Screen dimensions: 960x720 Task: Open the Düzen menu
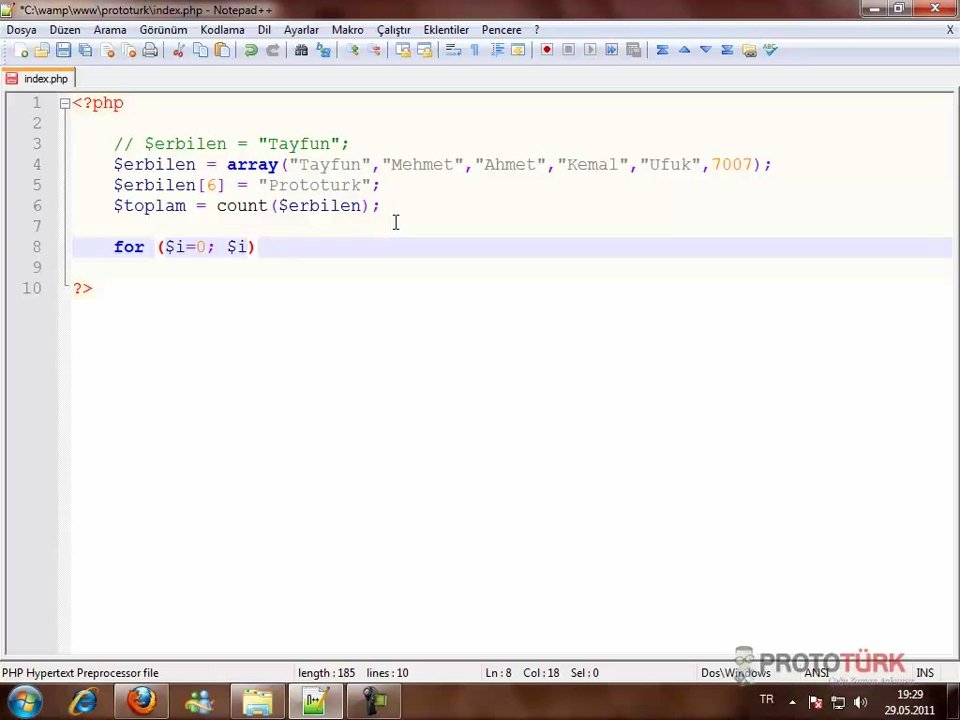[65, 29]
